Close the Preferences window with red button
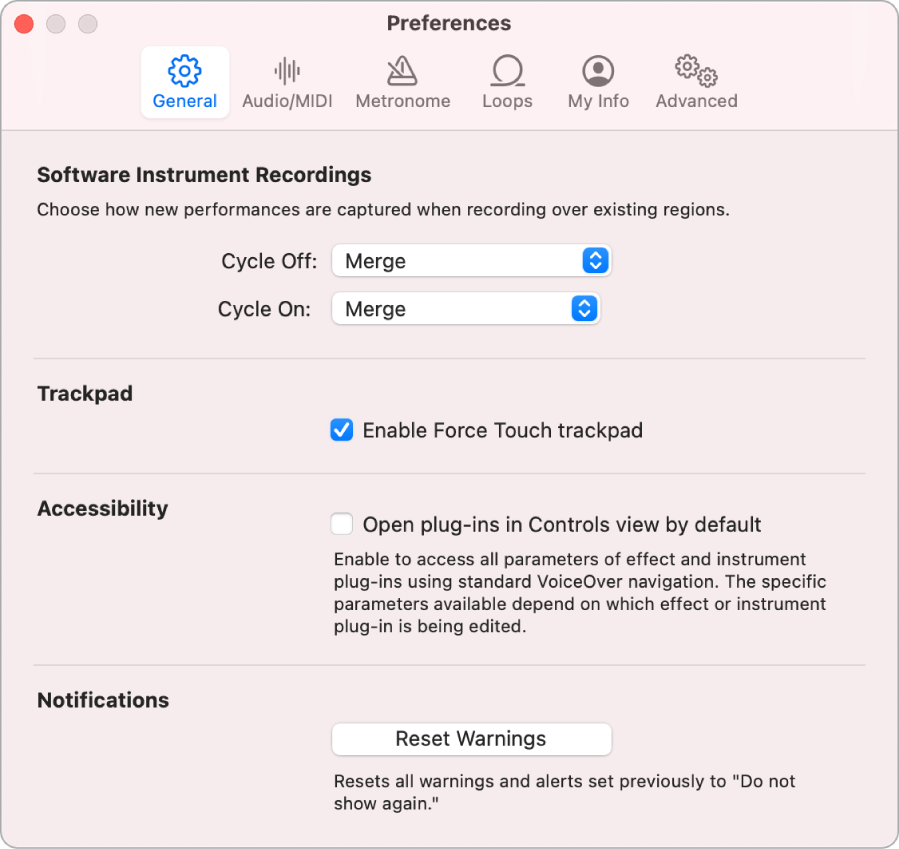 click(23, 23)
